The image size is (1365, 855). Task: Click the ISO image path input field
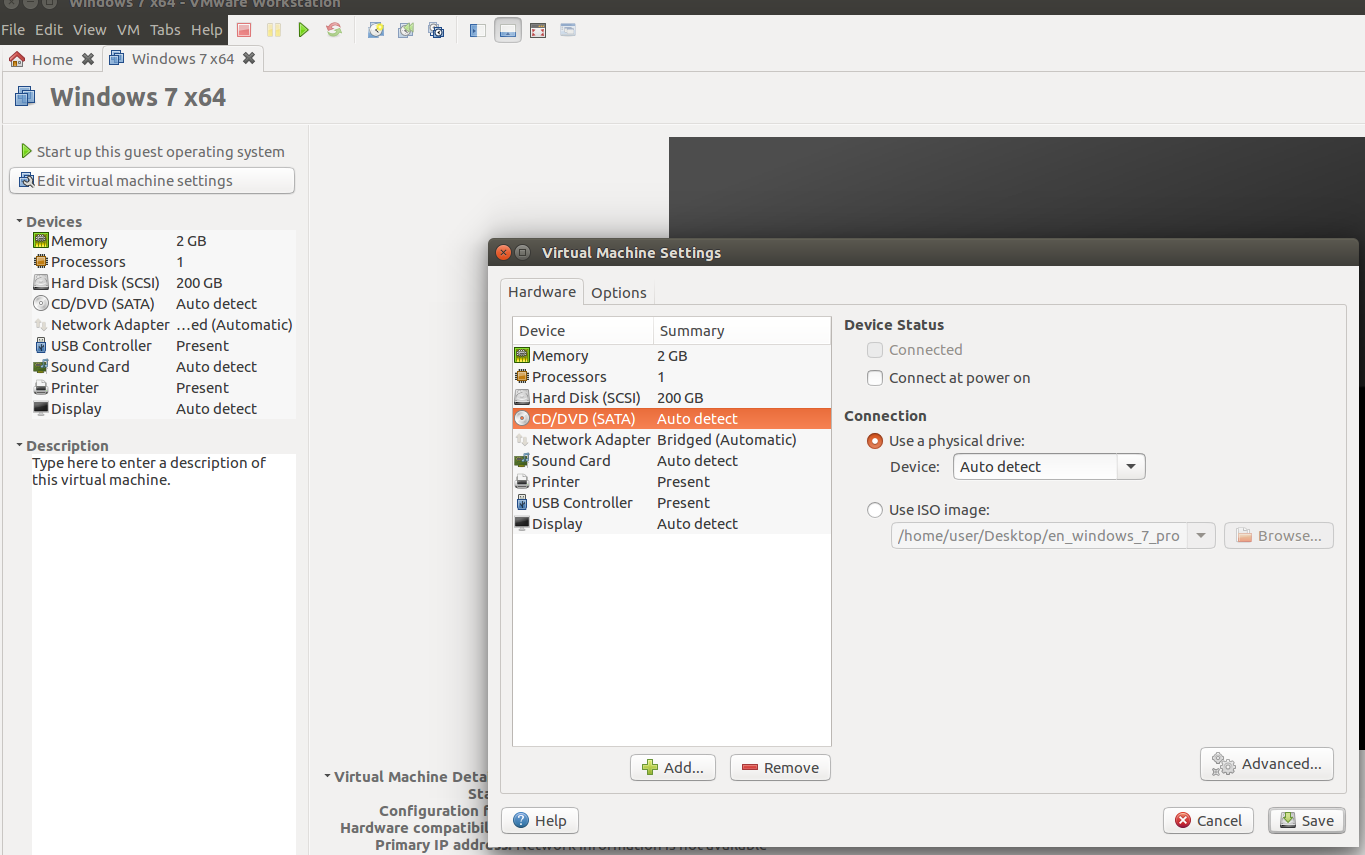point(1040,536)
